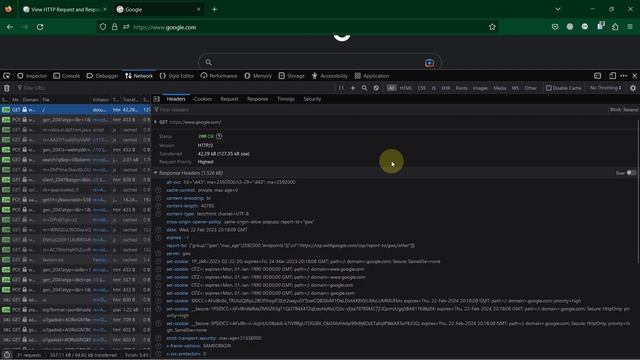
Task: Switch to the Console panel
Action: click(67, 76)
